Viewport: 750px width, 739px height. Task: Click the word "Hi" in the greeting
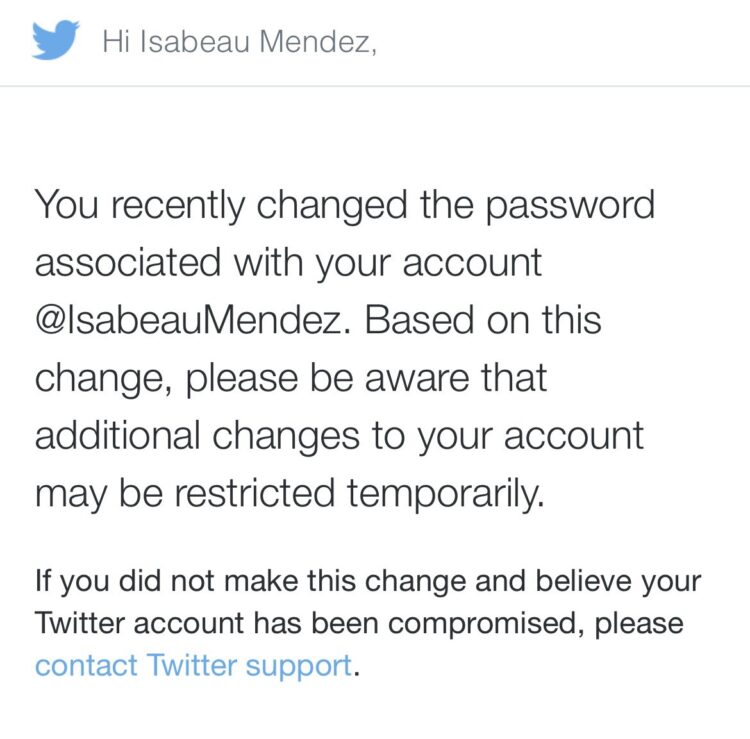116,42
